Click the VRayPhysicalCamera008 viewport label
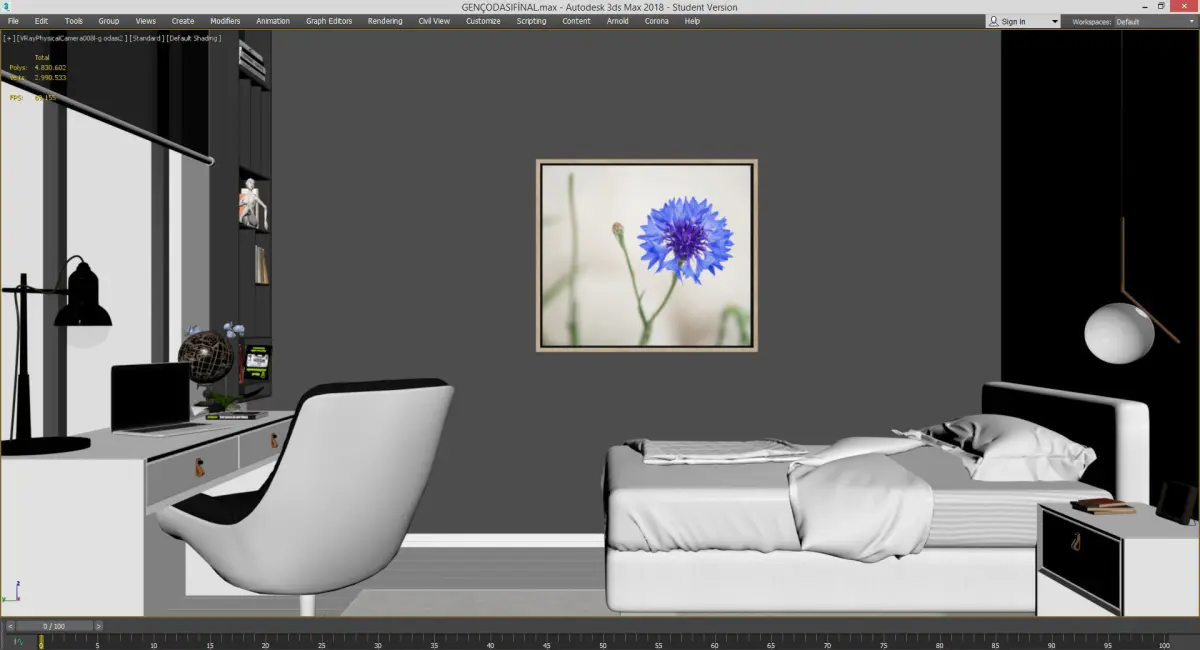 click(71, 38)
